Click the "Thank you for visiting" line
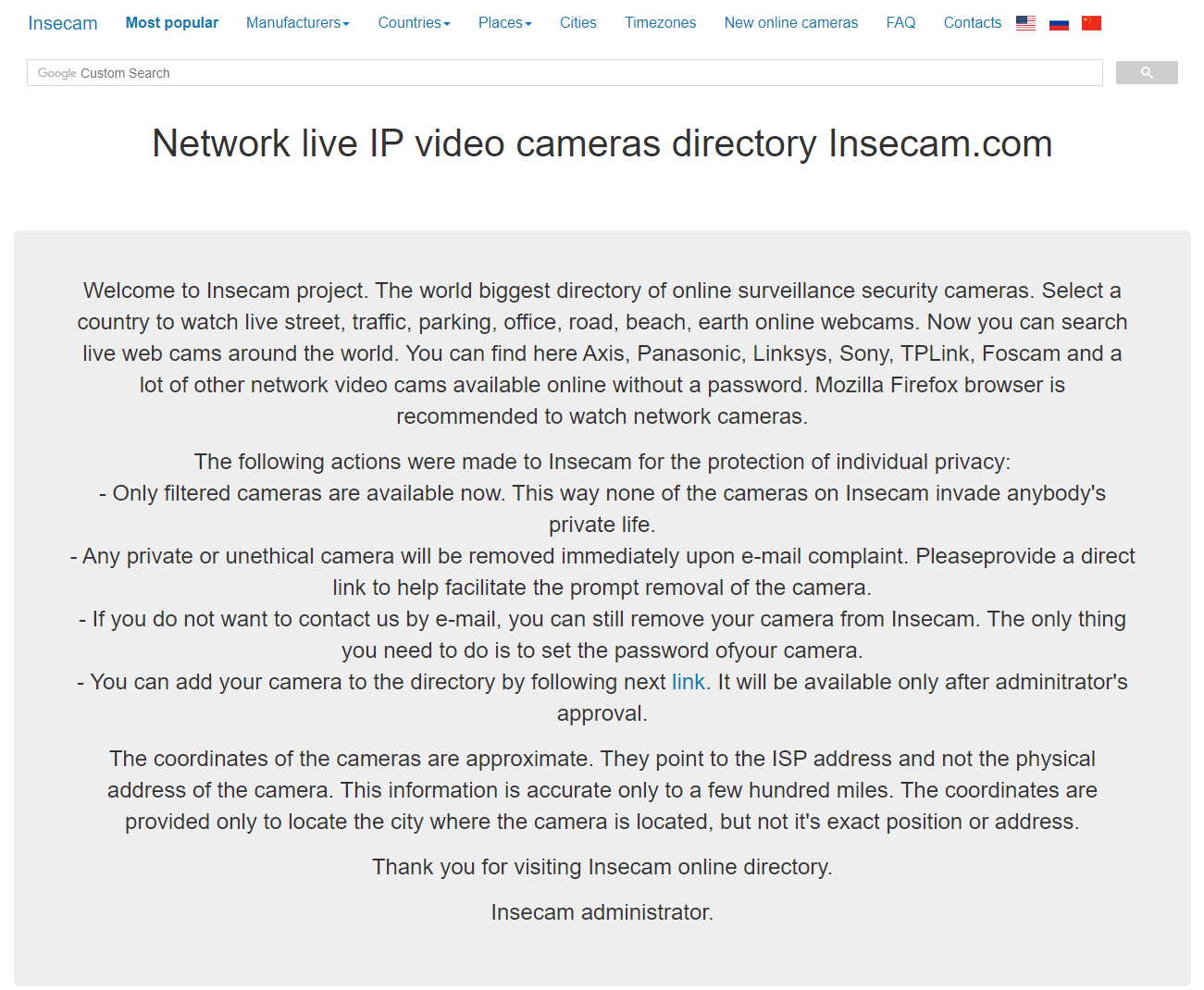Screen dimensions: 1204x990 point(602,868)
